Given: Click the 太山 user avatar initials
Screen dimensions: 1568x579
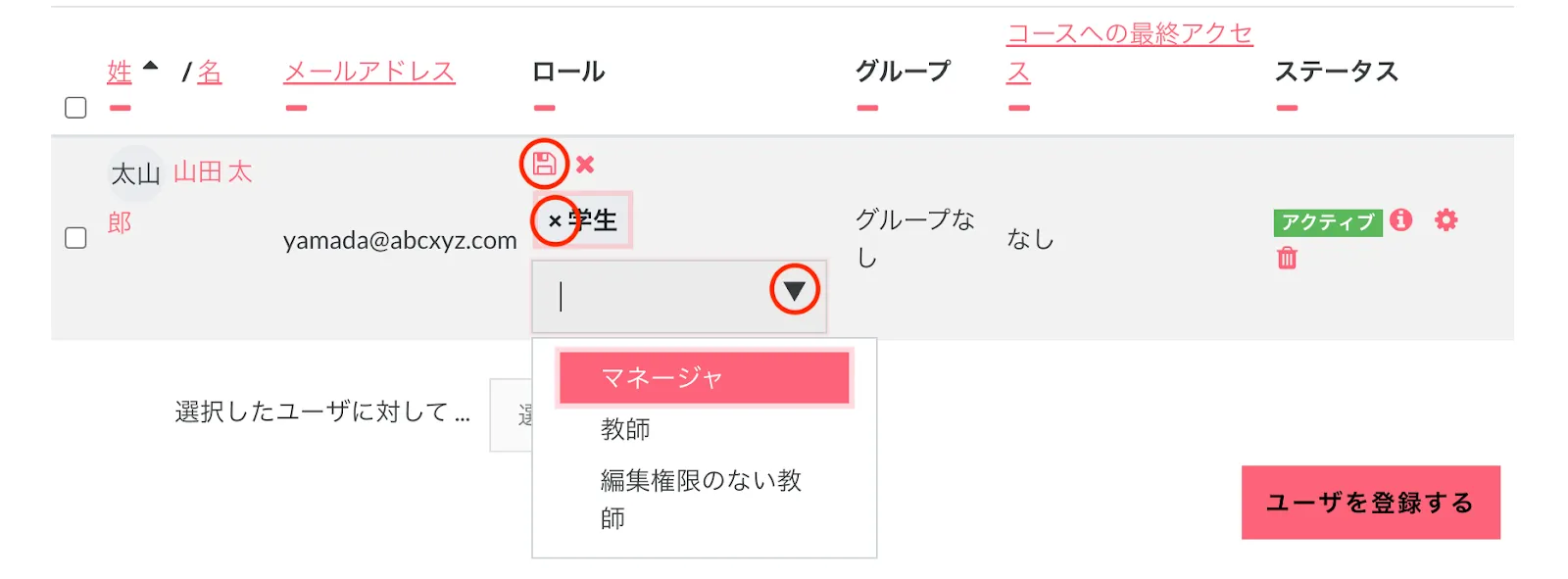Looking at the screenshot, I should pos(134,174).
